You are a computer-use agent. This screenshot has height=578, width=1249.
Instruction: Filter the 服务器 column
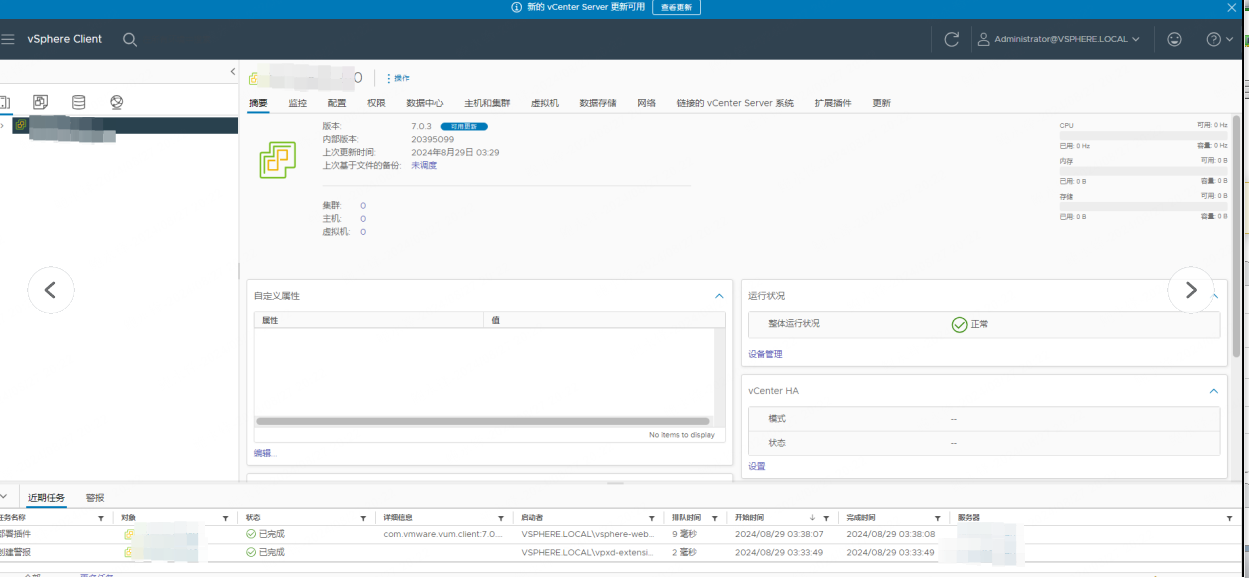coord(1230,518)
